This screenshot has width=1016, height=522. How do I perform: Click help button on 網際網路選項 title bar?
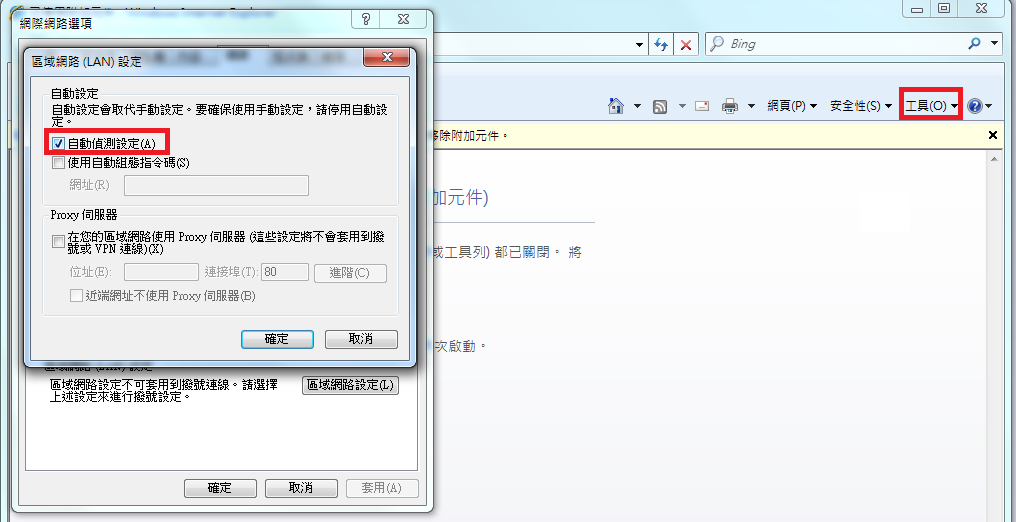[366, 20]
